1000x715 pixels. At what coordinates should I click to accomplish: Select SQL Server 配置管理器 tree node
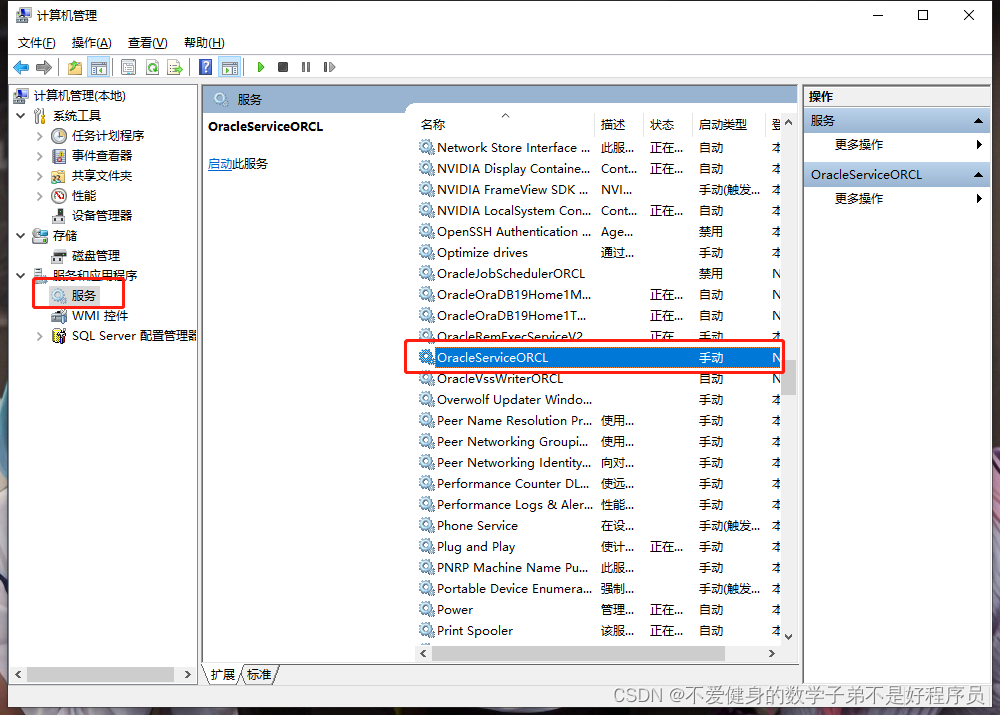(x=134, y=335)
